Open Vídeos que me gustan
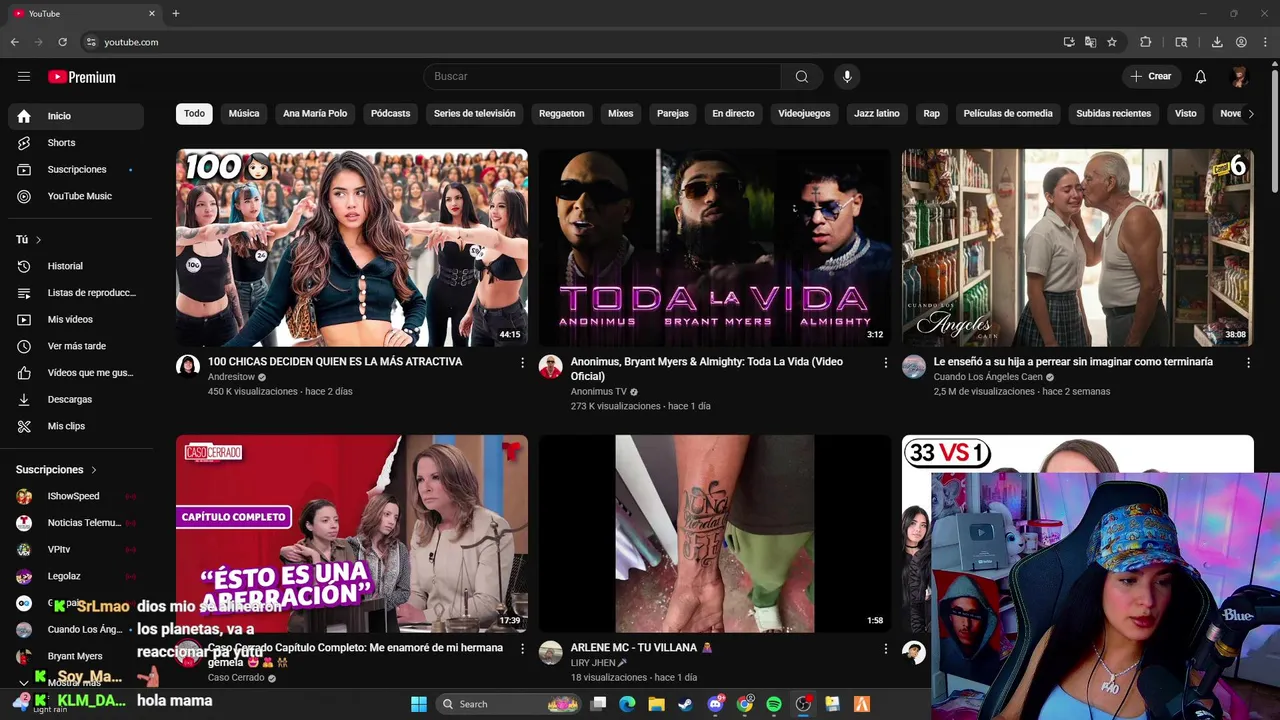1280x720 pixels. (x=76, y=373)
